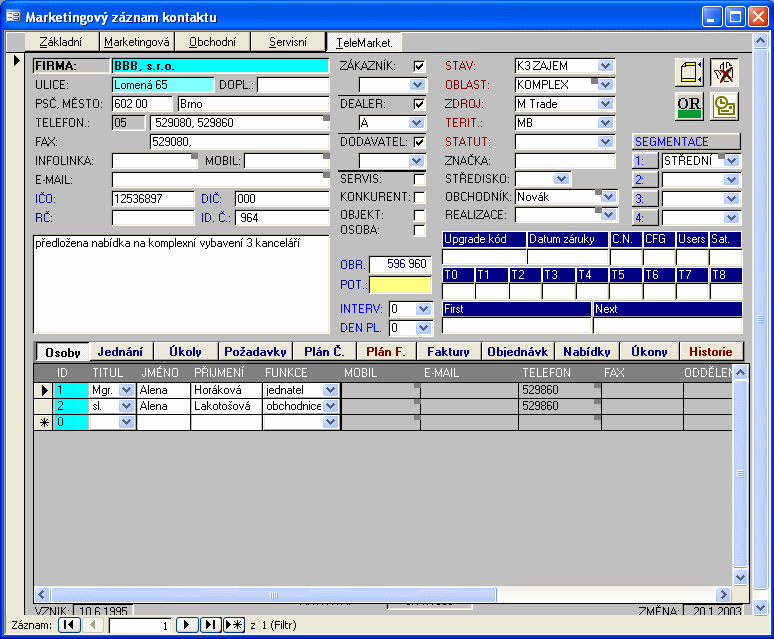Uncheck the DODAVATEL checkbox
Image resolution: width=774 pixels, height=639 pixels.
click(419, 142)
